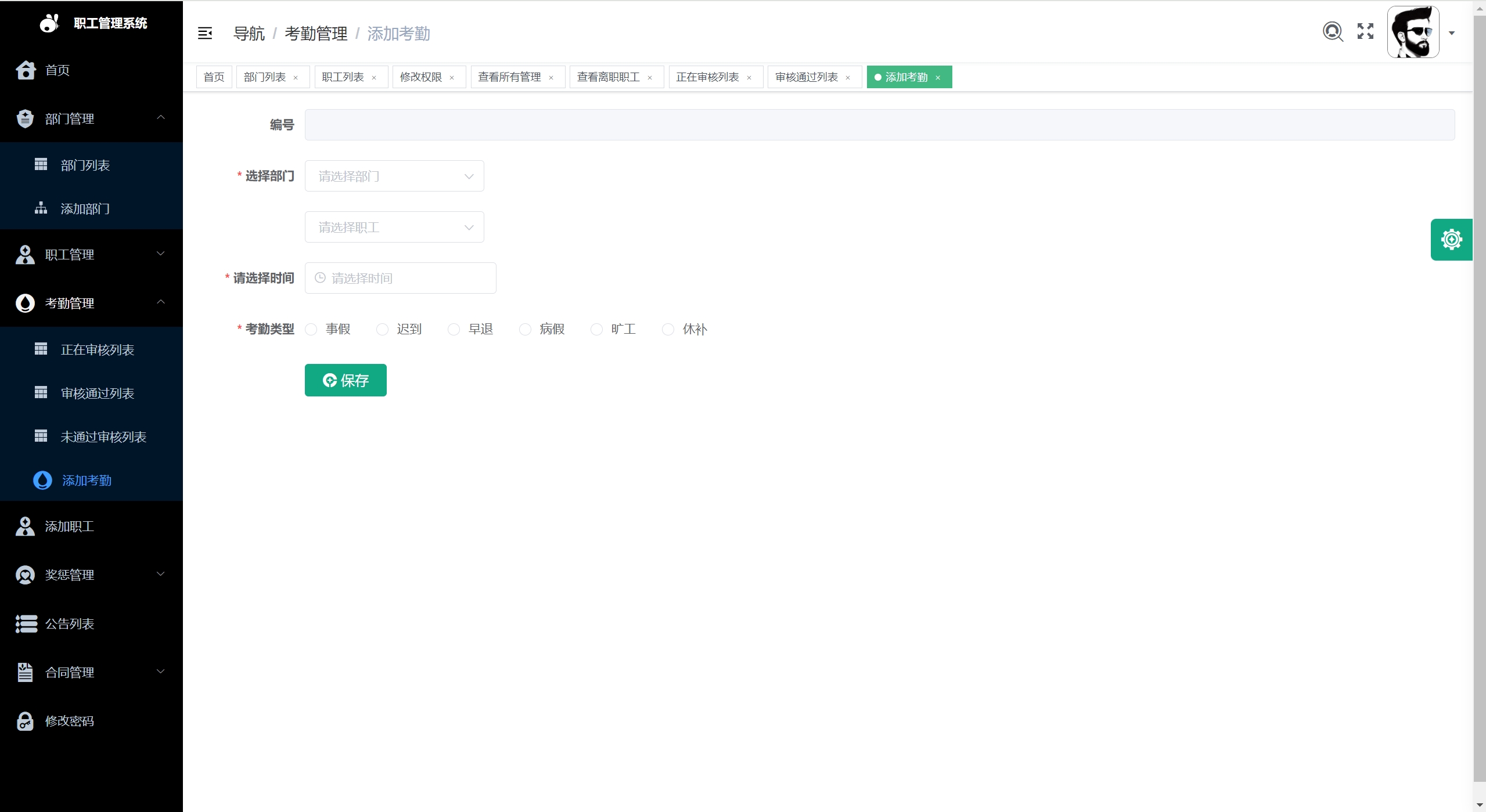Select the 迟到 attendance type radio
The image size is (1486, 812).
pos(383,330)
